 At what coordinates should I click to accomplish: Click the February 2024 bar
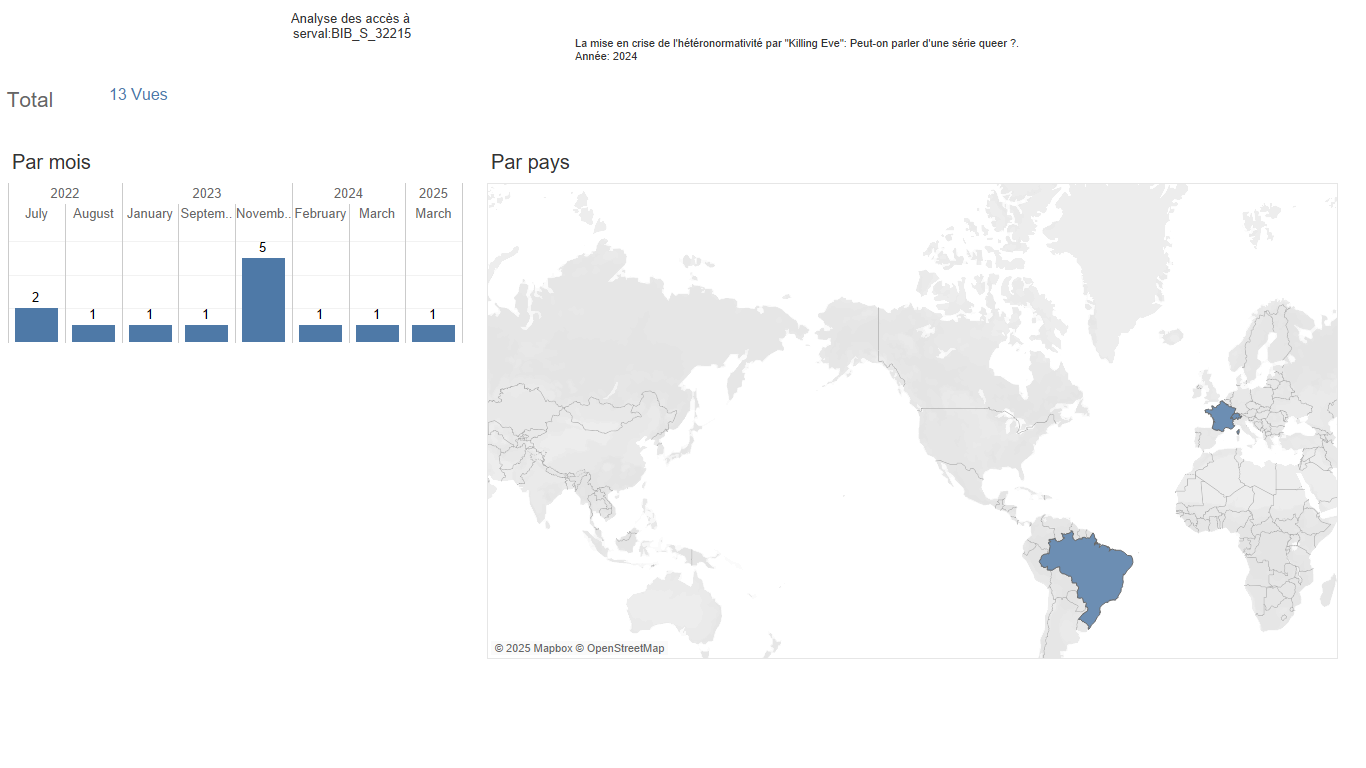point(320,333)
